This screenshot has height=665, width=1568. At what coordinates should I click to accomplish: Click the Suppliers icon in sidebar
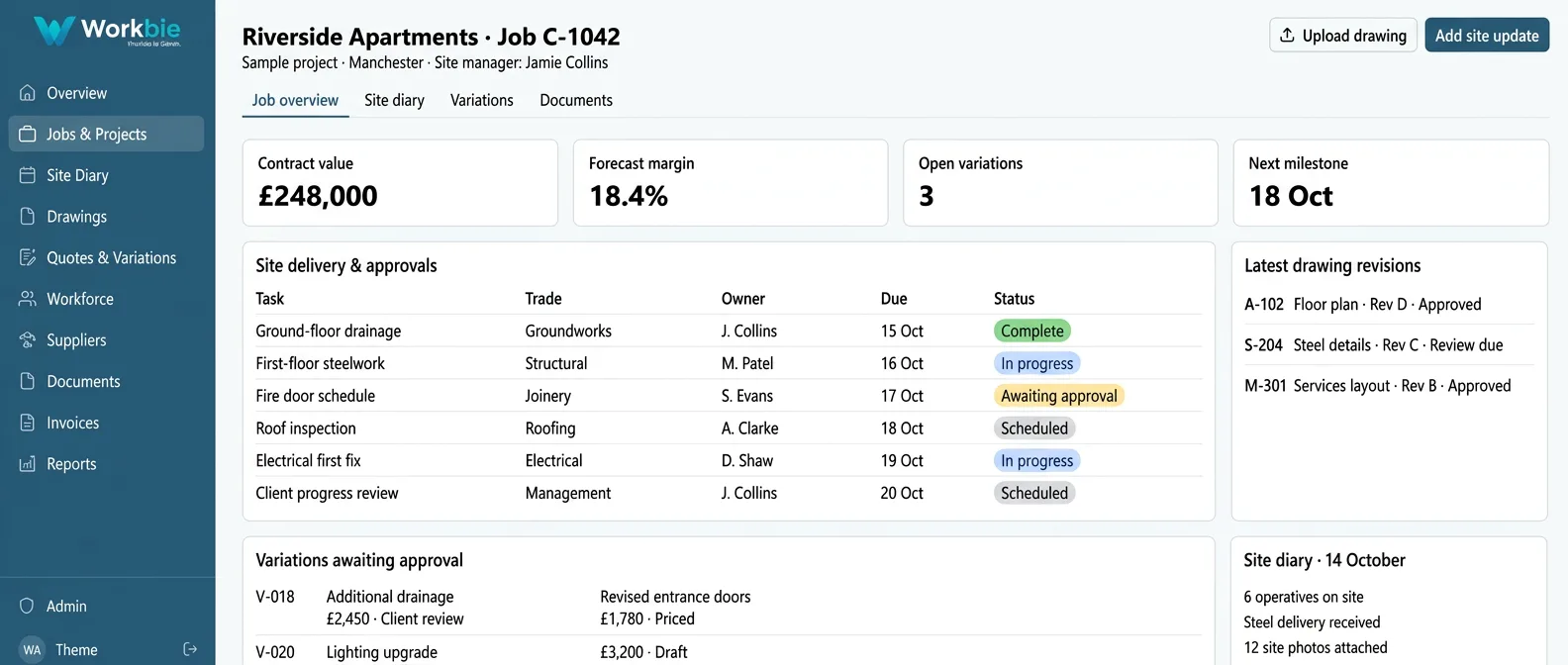pyautogui.click(x=28, y=340)
